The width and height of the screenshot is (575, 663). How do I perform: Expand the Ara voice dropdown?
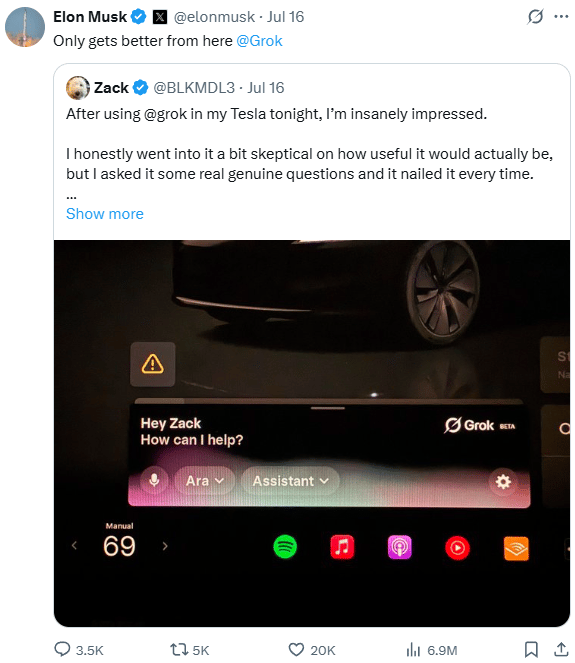tap(204, 481)
